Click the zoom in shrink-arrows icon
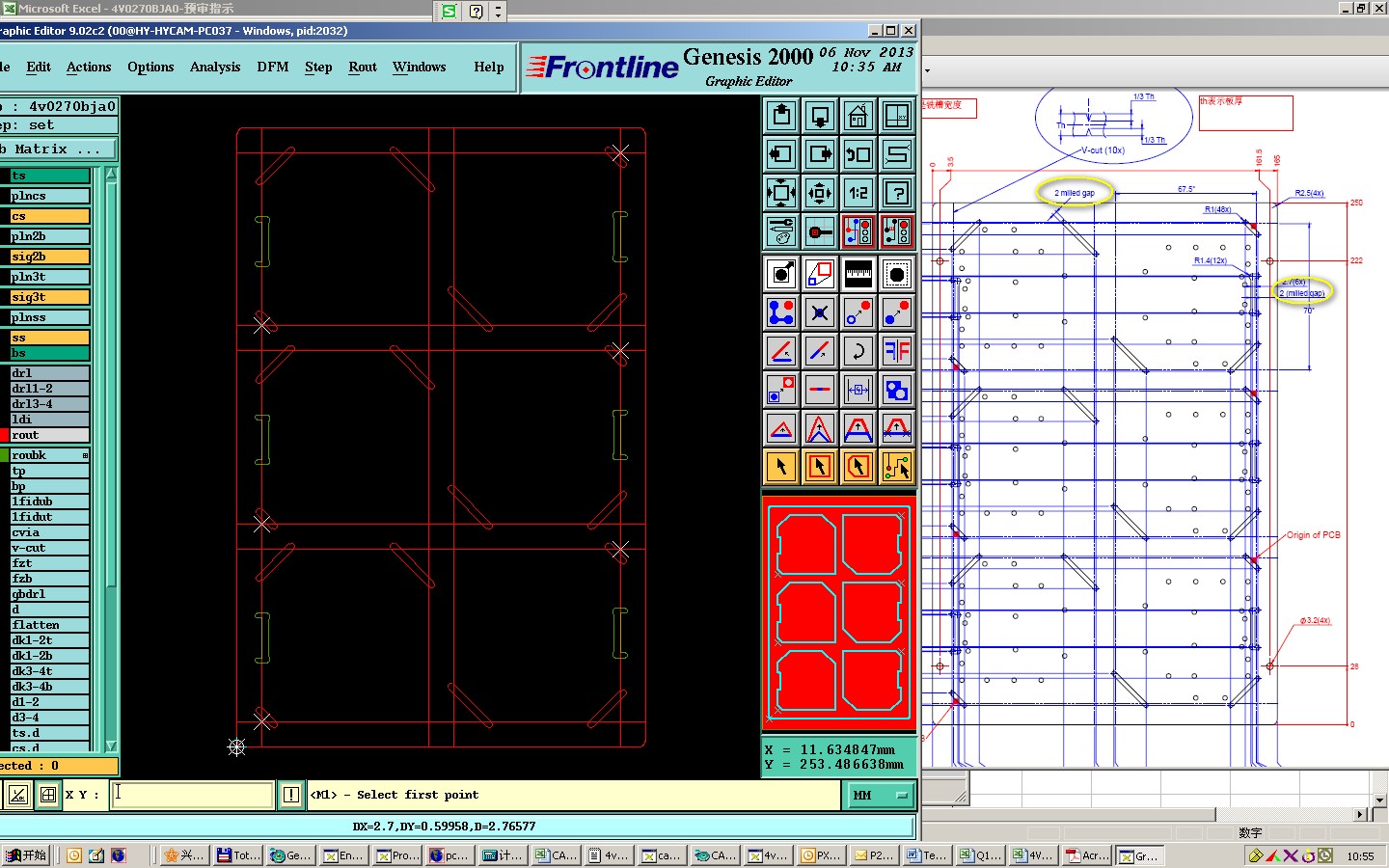The height and width of the screenshot is (868, 1389). (x=820, y=193)
